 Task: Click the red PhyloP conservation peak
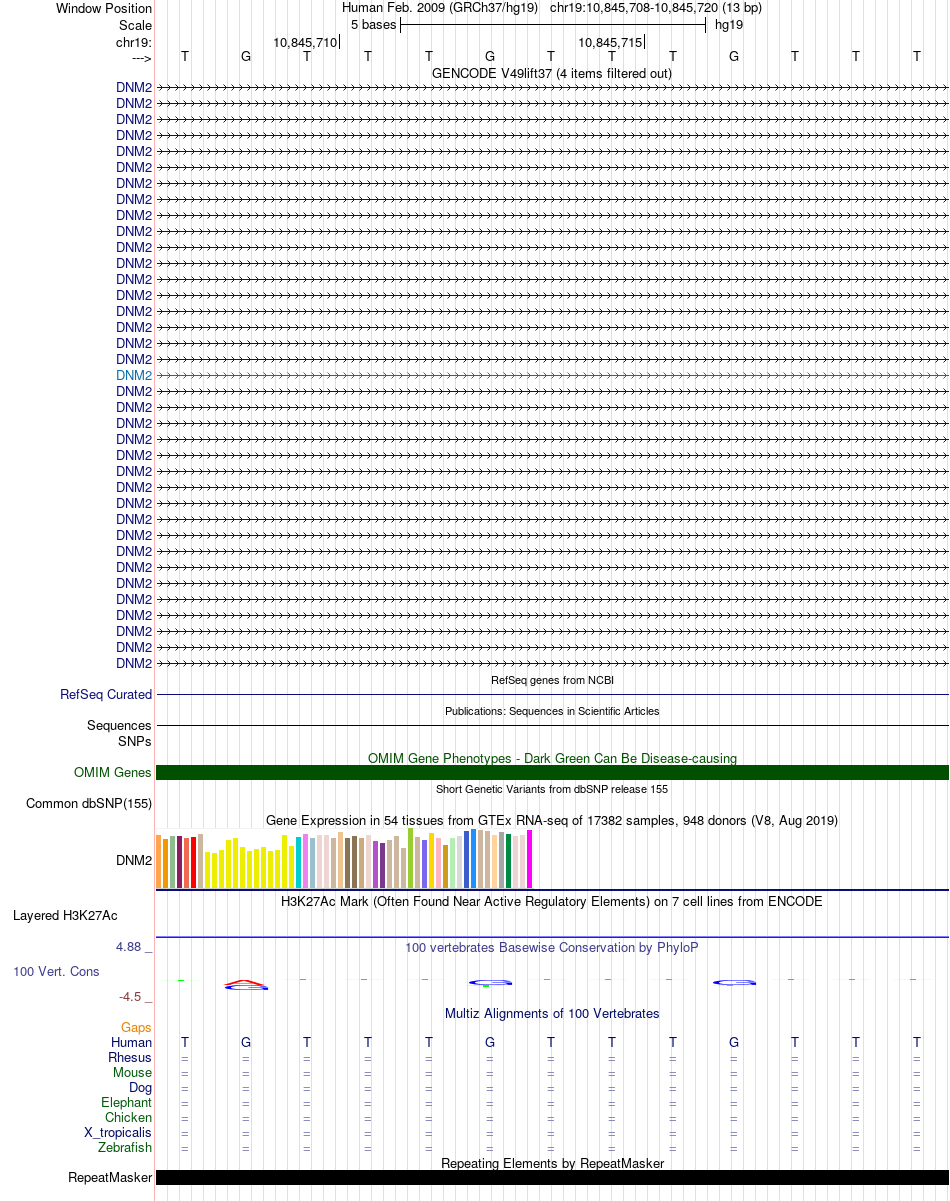click(x=246, y=982)
